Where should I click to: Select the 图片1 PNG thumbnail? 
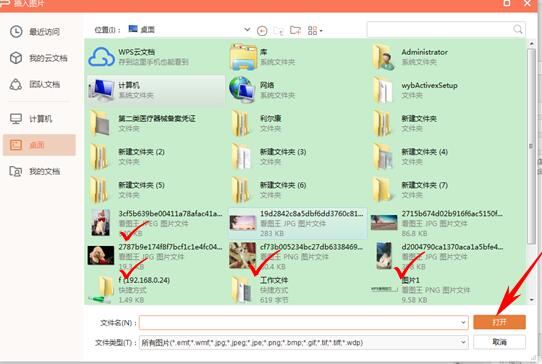tap(384, 289)
